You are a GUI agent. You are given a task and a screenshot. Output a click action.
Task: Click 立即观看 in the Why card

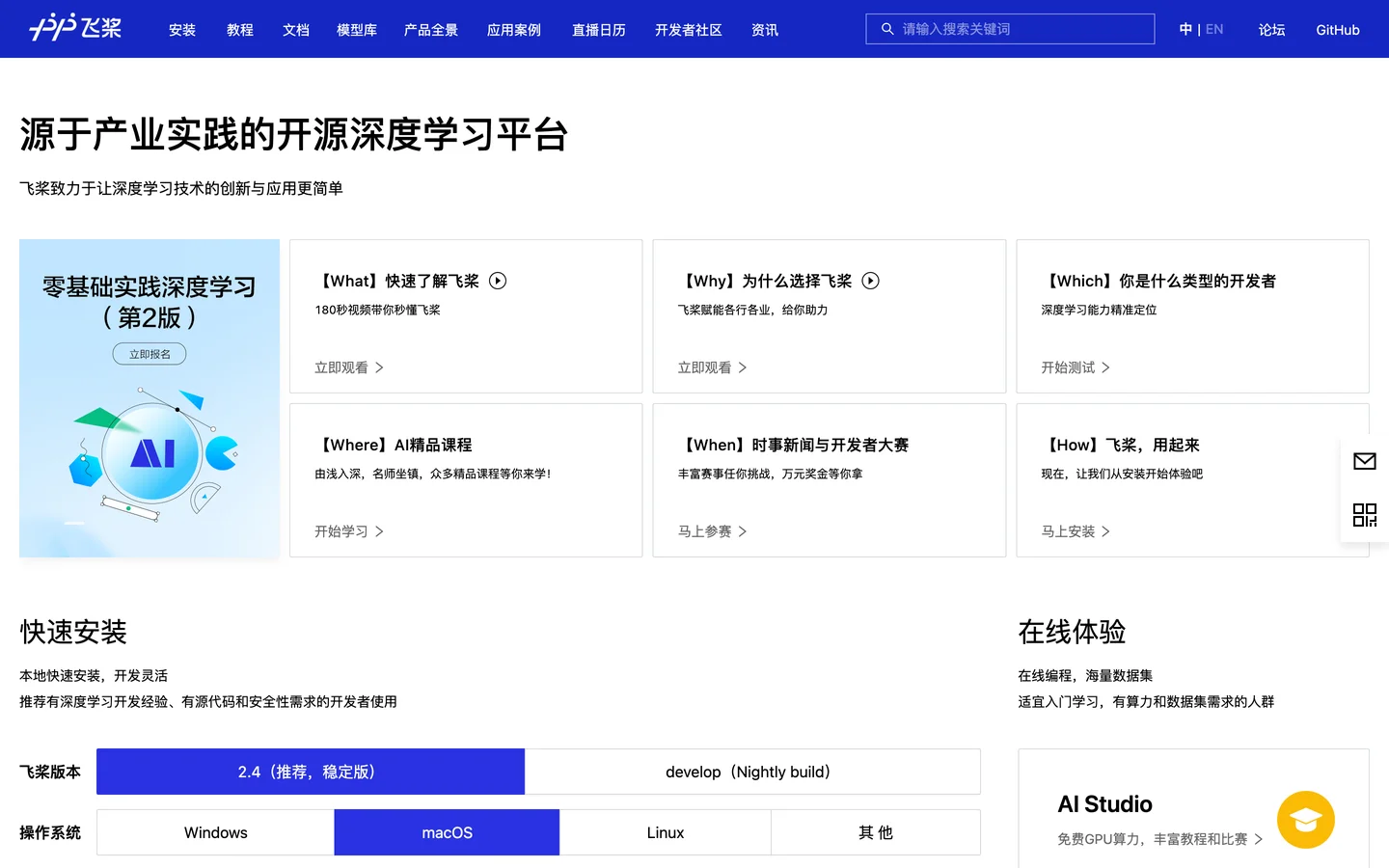tap(704, 367)
